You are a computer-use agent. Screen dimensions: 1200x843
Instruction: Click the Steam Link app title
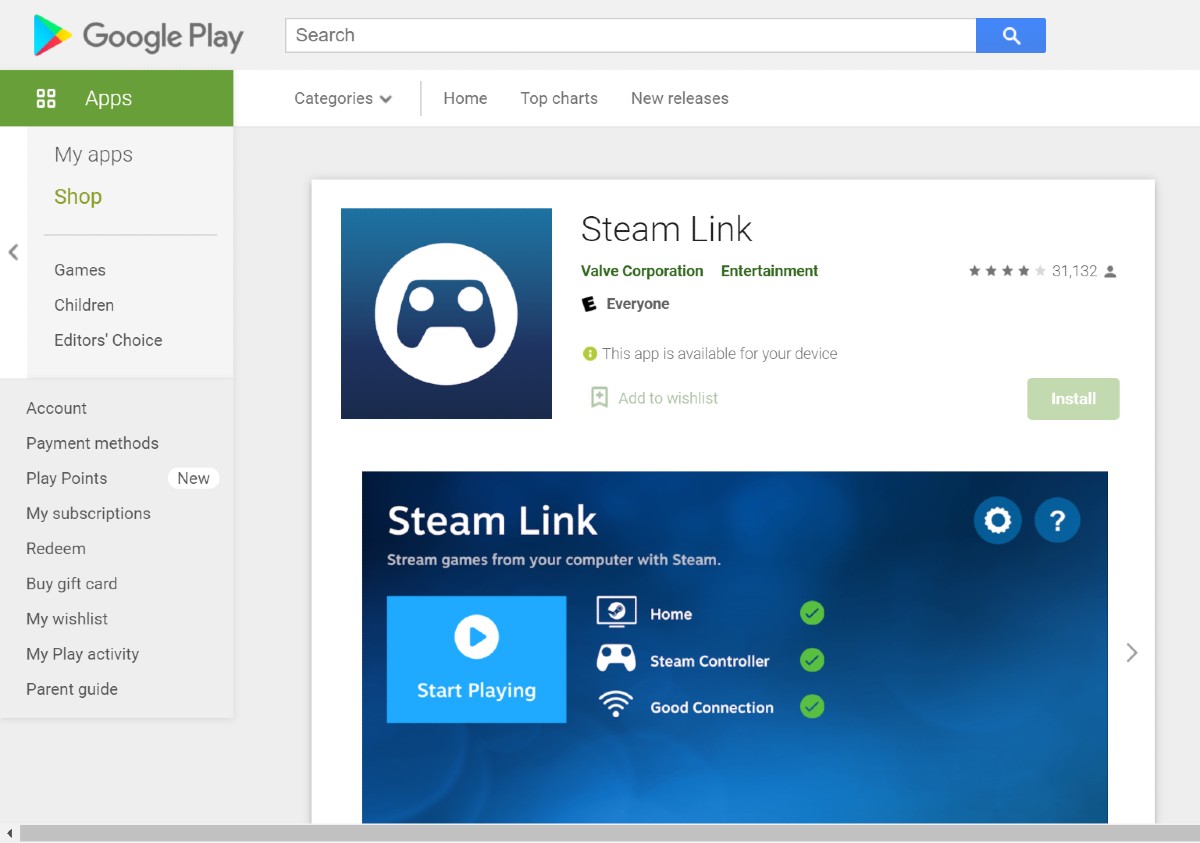pos(666,229)
